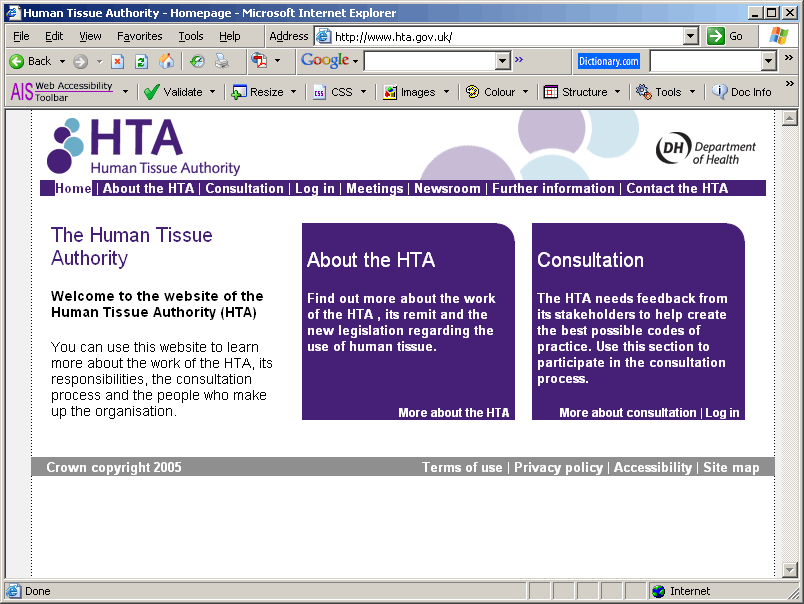Viewport: 804px width, 604px height.
Task: Expand the Tools toolbar dropdown arrow
Action: [692, 92]
